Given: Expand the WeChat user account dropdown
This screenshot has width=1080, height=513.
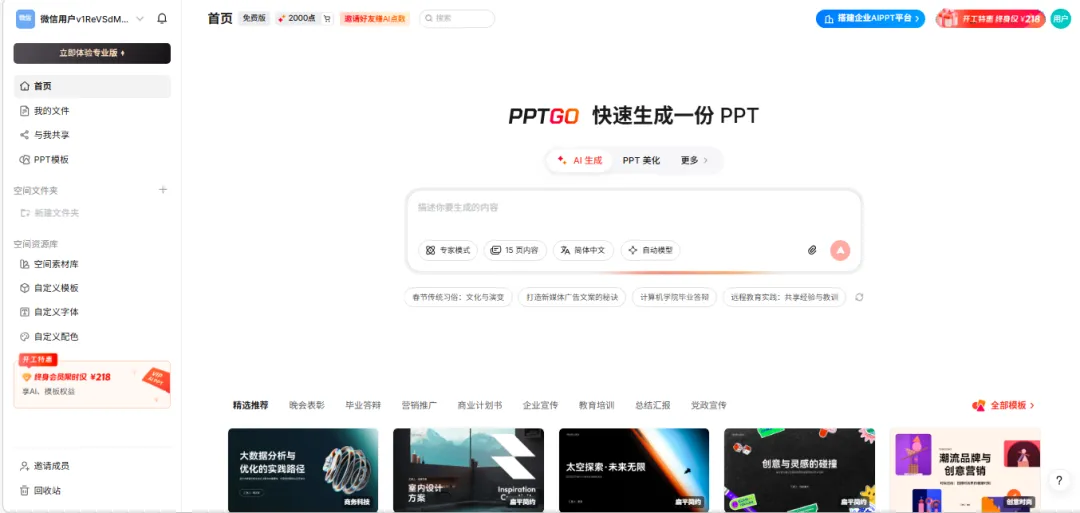Looking at the screenshot, I should pyautogui.click(x=140, y=19).
